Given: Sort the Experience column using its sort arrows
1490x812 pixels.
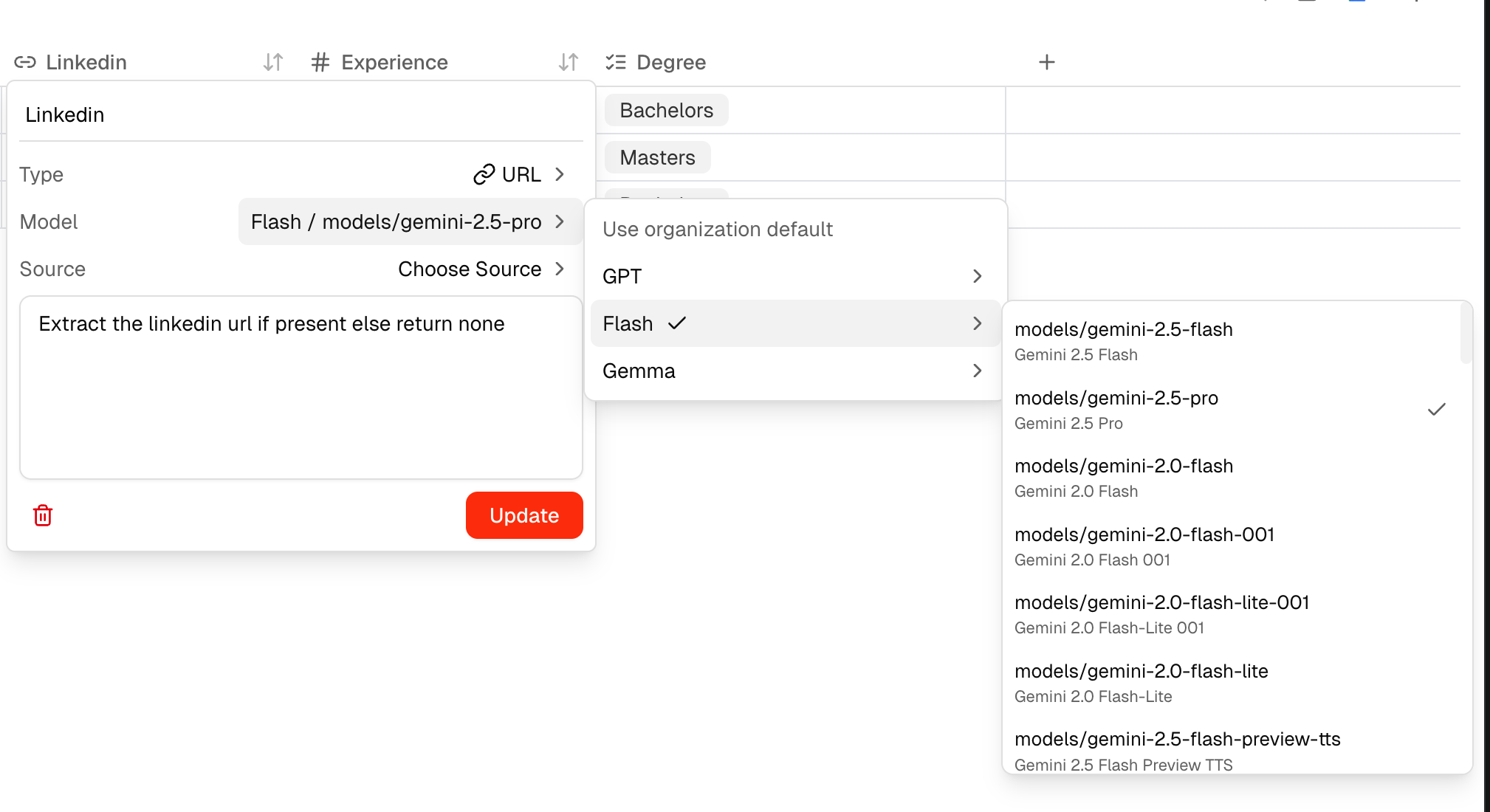Looking at the screenshot, I should click(x=569, y=62).
